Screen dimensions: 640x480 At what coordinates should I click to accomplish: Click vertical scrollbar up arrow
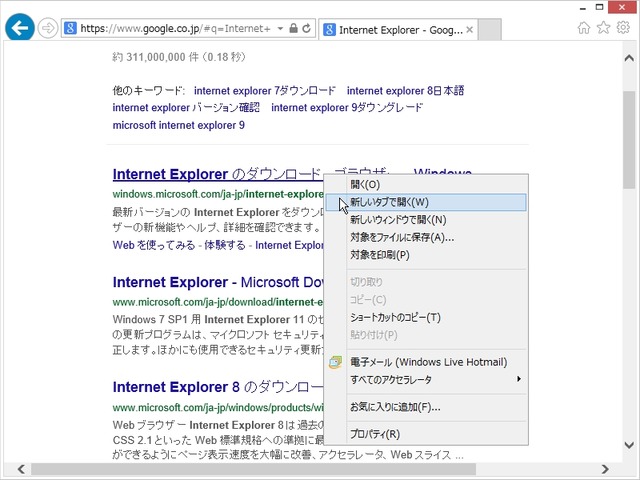click(629, 58)
